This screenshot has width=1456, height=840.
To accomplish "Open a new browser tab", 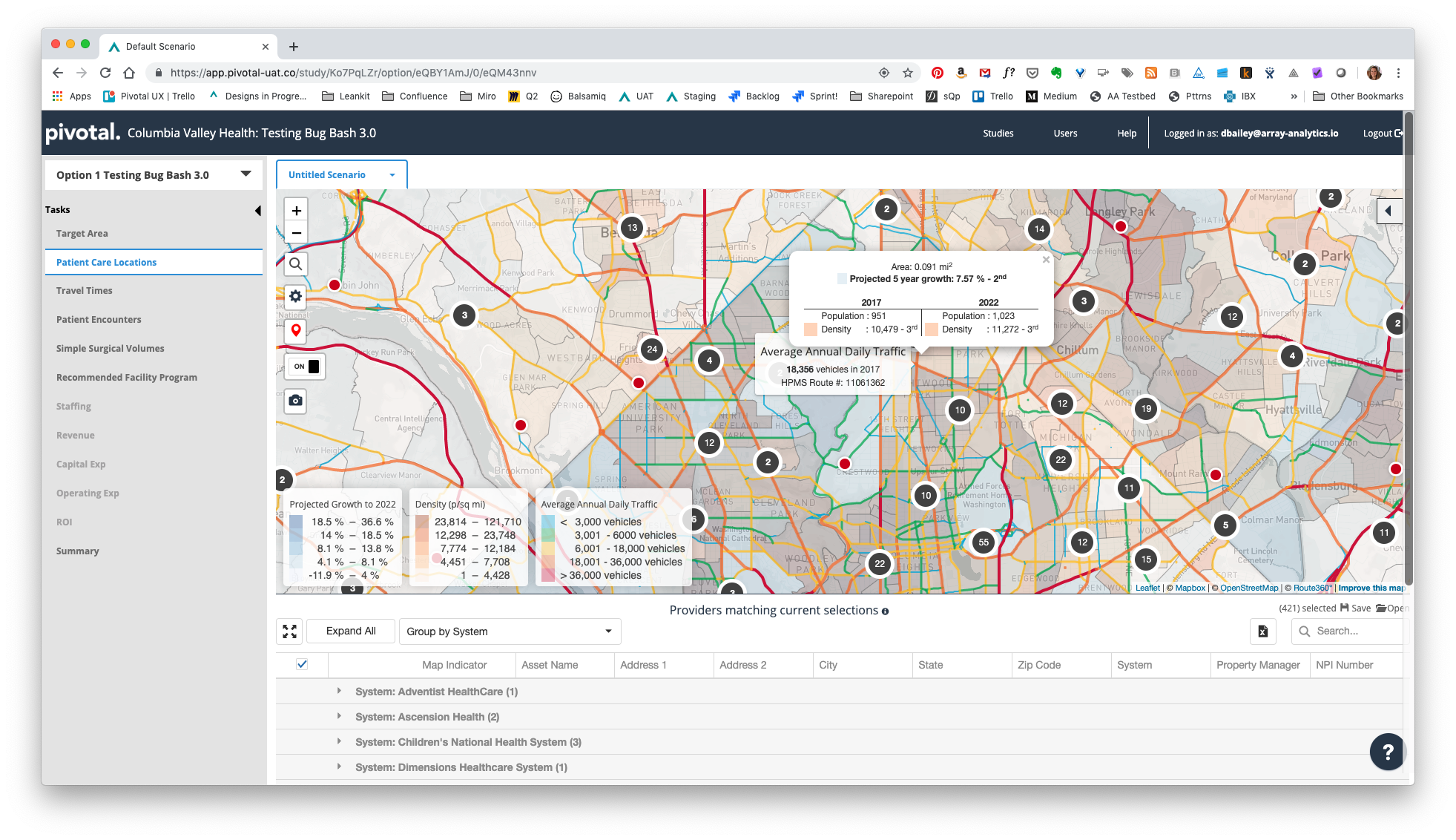I will click(x=294, y=47).
